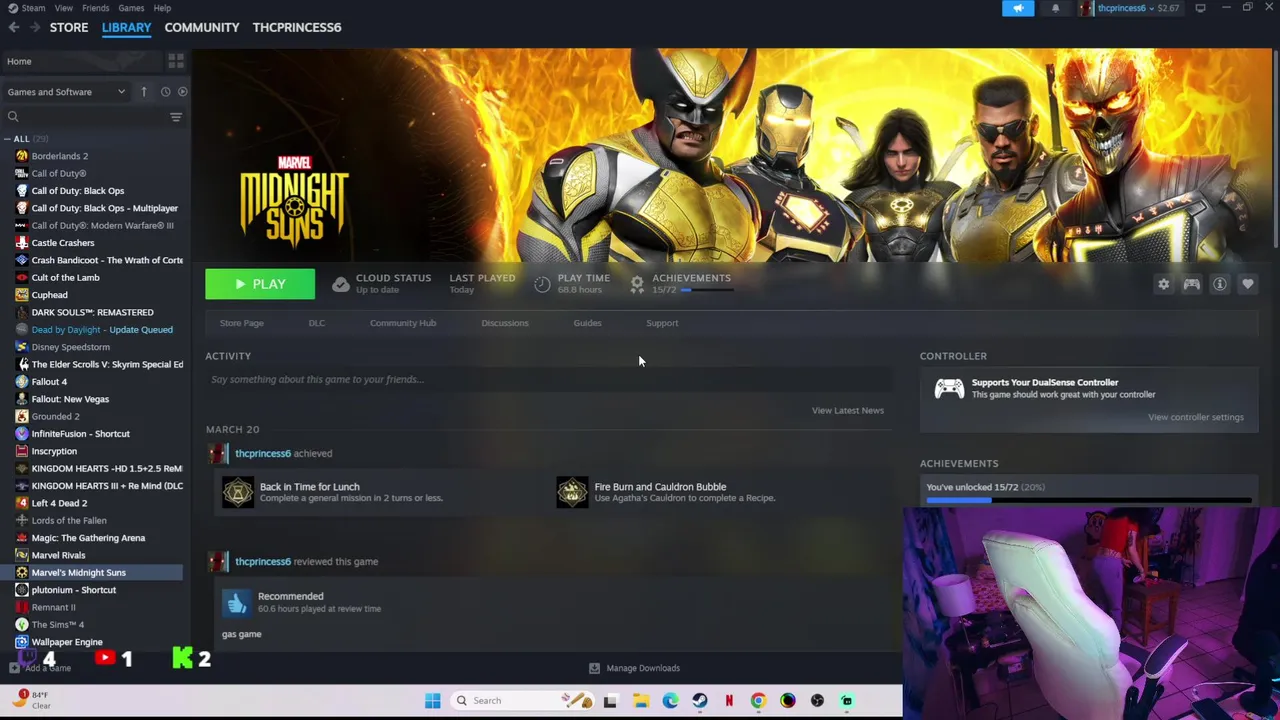Click the sort ascending arrow icon
Image resolution: width=1280 pixels, height=720 pixels.
[x=143, y=92]
